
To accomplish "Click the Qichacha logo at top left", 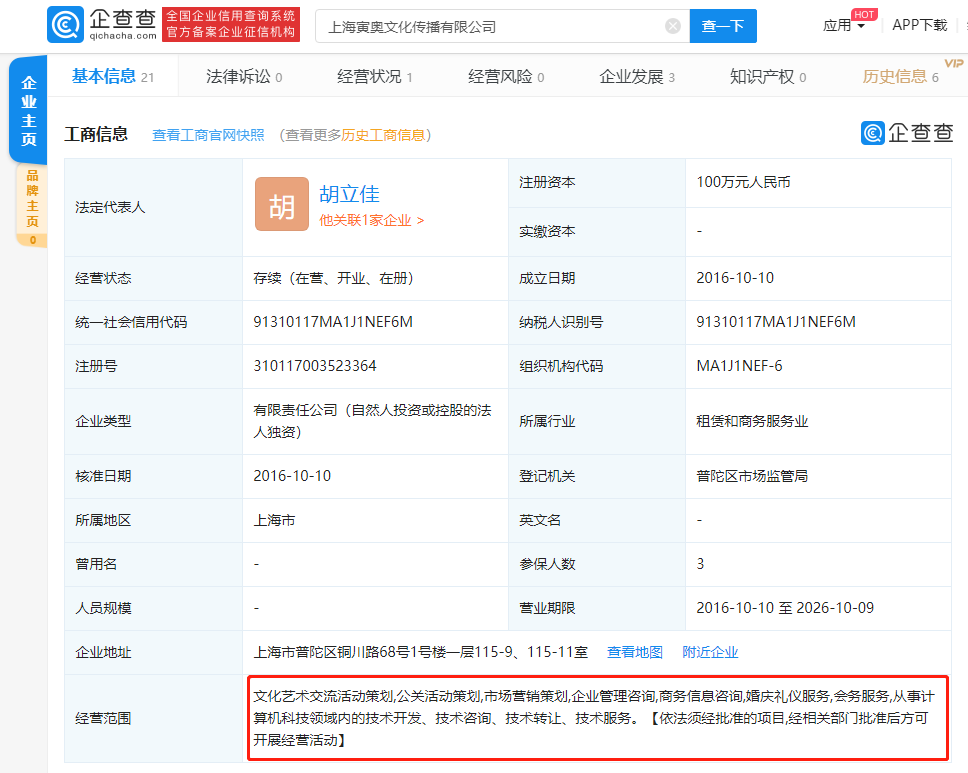I will click(x=102, y=25).
